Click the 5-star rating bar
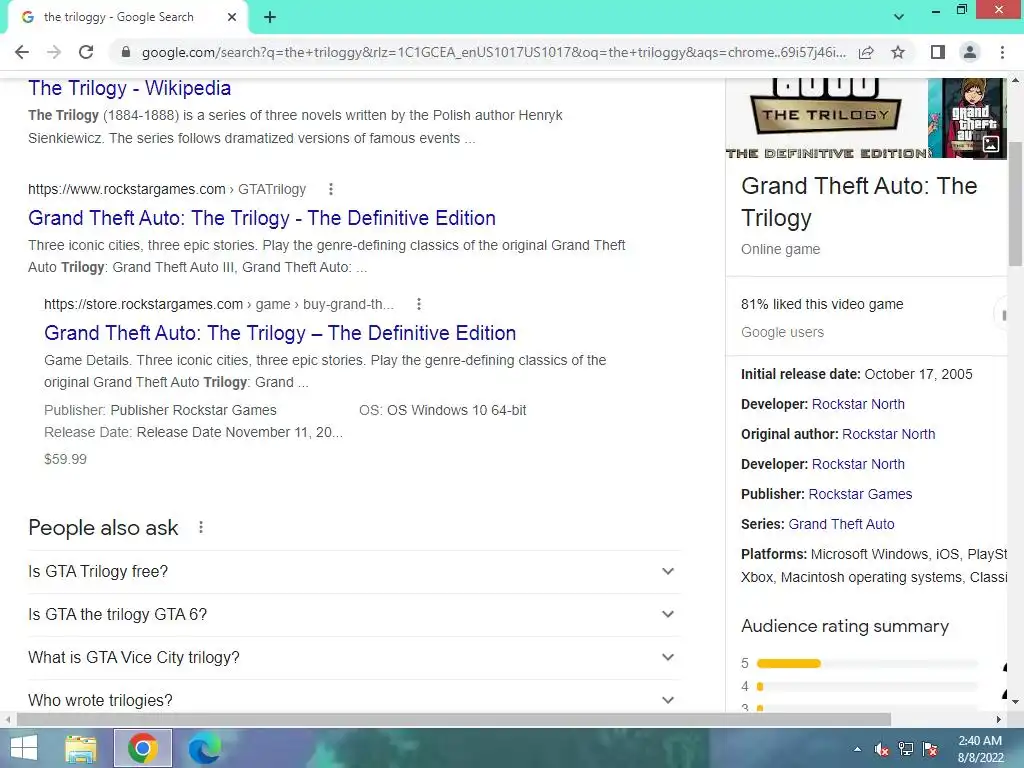The width and height of the screenshot is (1024, 768). (867, 664)
